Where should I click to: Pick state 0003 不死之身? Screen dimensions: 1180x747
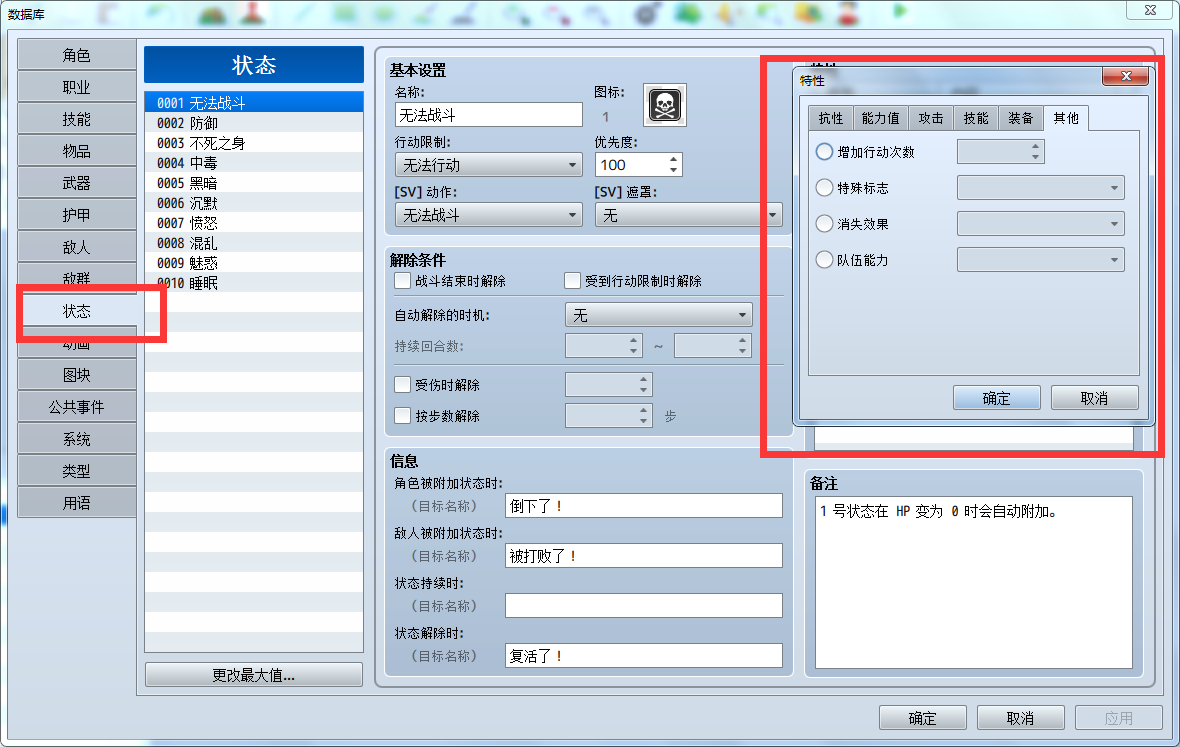coord(254,143)
